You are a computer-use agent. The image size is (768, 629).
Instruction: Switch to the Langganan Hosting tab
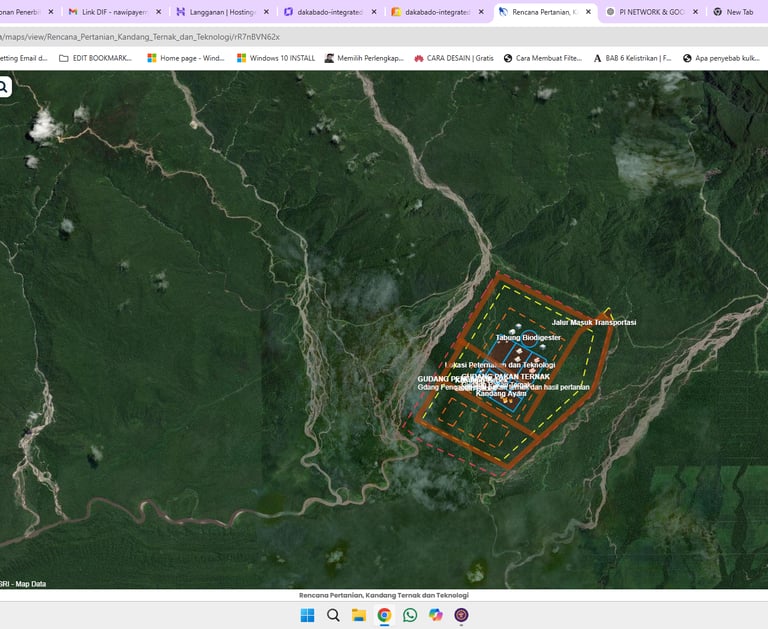[223, 12]
